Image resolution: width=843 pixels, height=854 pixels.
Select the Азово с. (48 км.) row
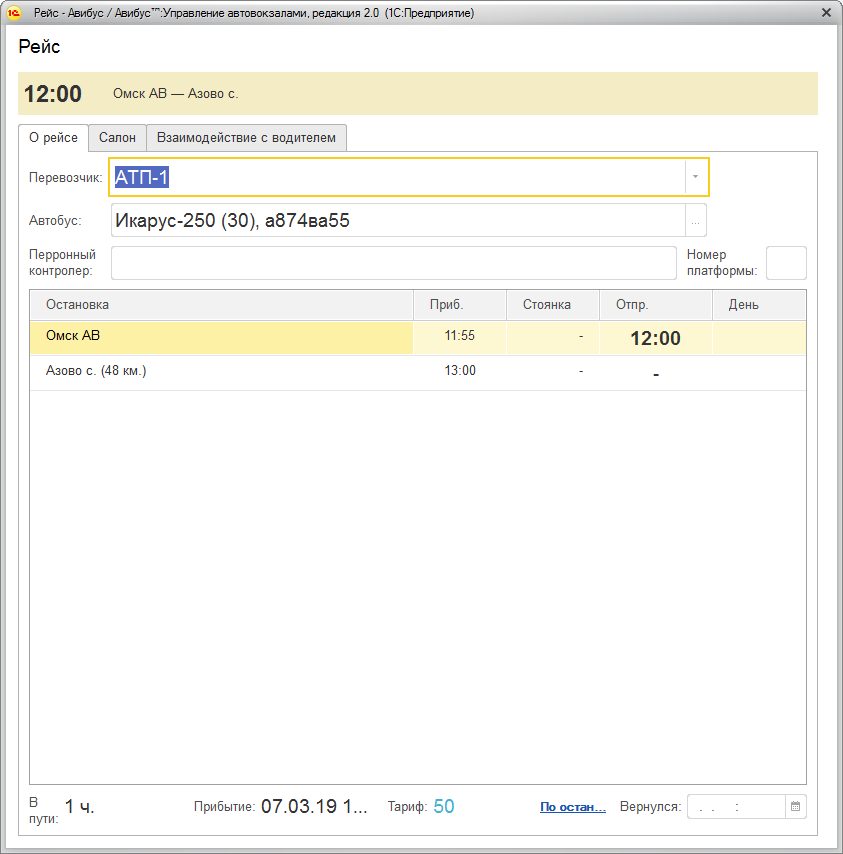click(x=220, y=372)
